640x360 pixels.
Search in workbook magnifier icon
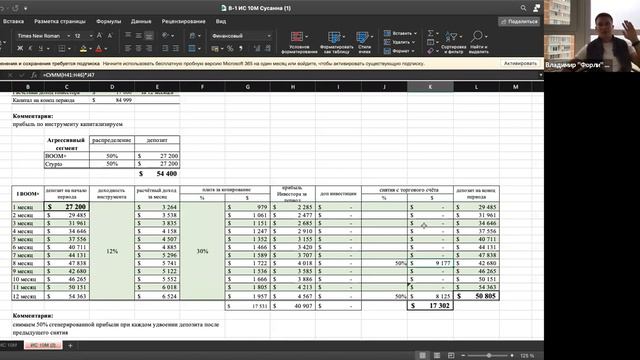coord(523,8)
